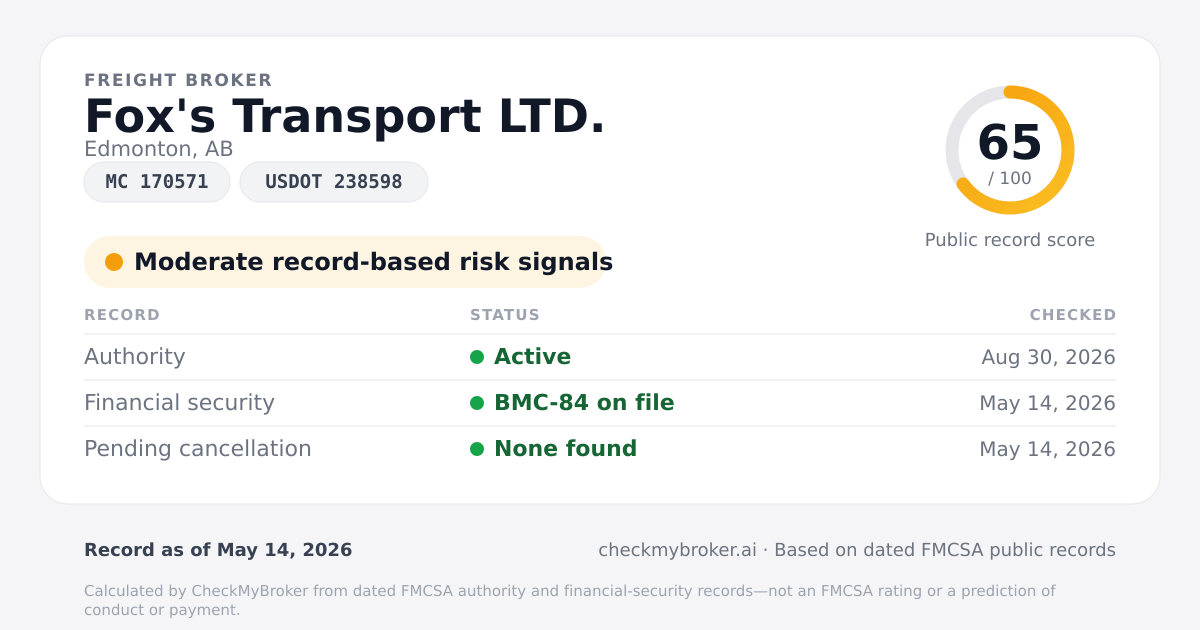1200x630 pixels.
Task: Click the green dot beside Active
Action: pos(477,357)
